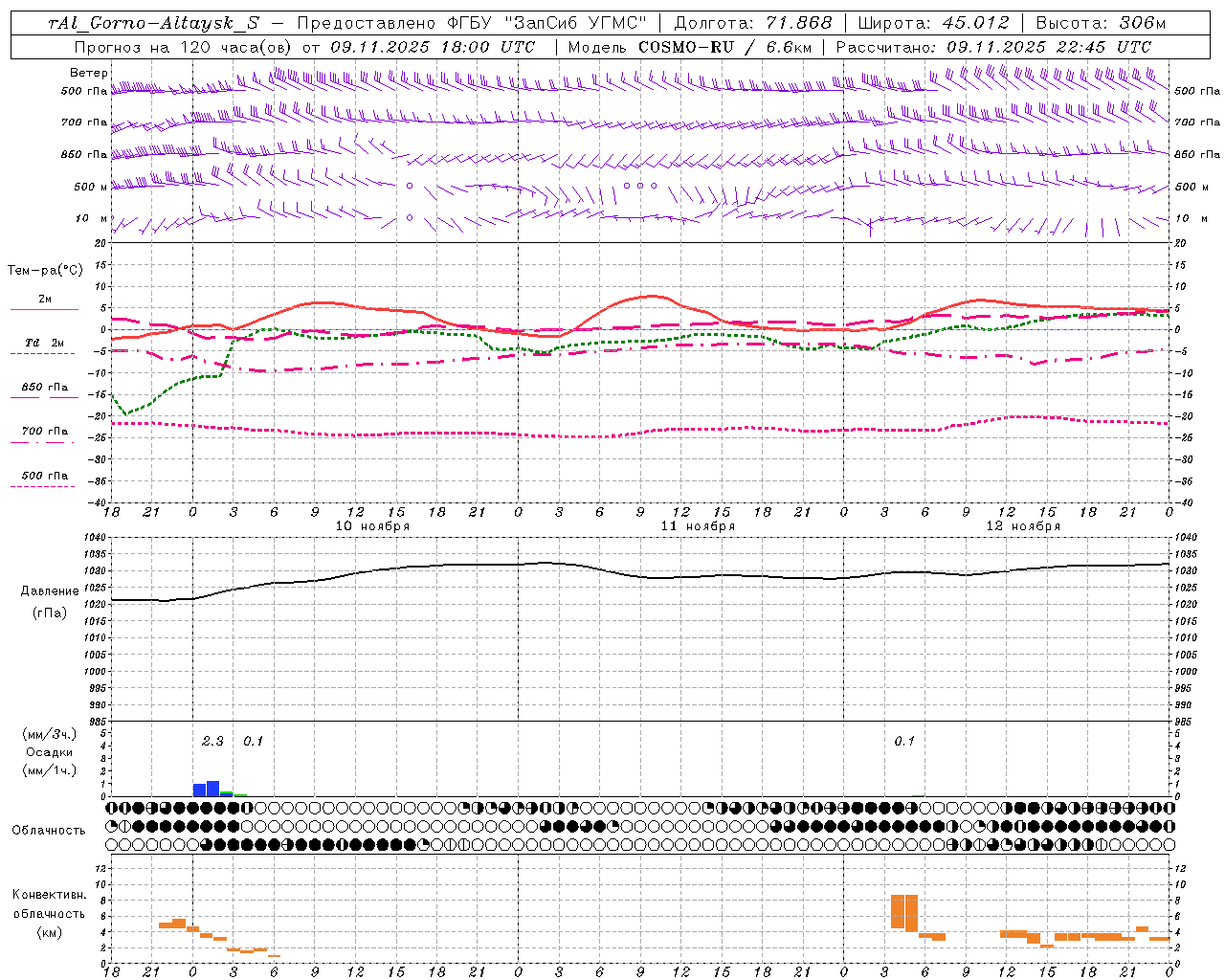Click the Широта: 45.012 header value
1225x980 pixels.
coord(933,23)
